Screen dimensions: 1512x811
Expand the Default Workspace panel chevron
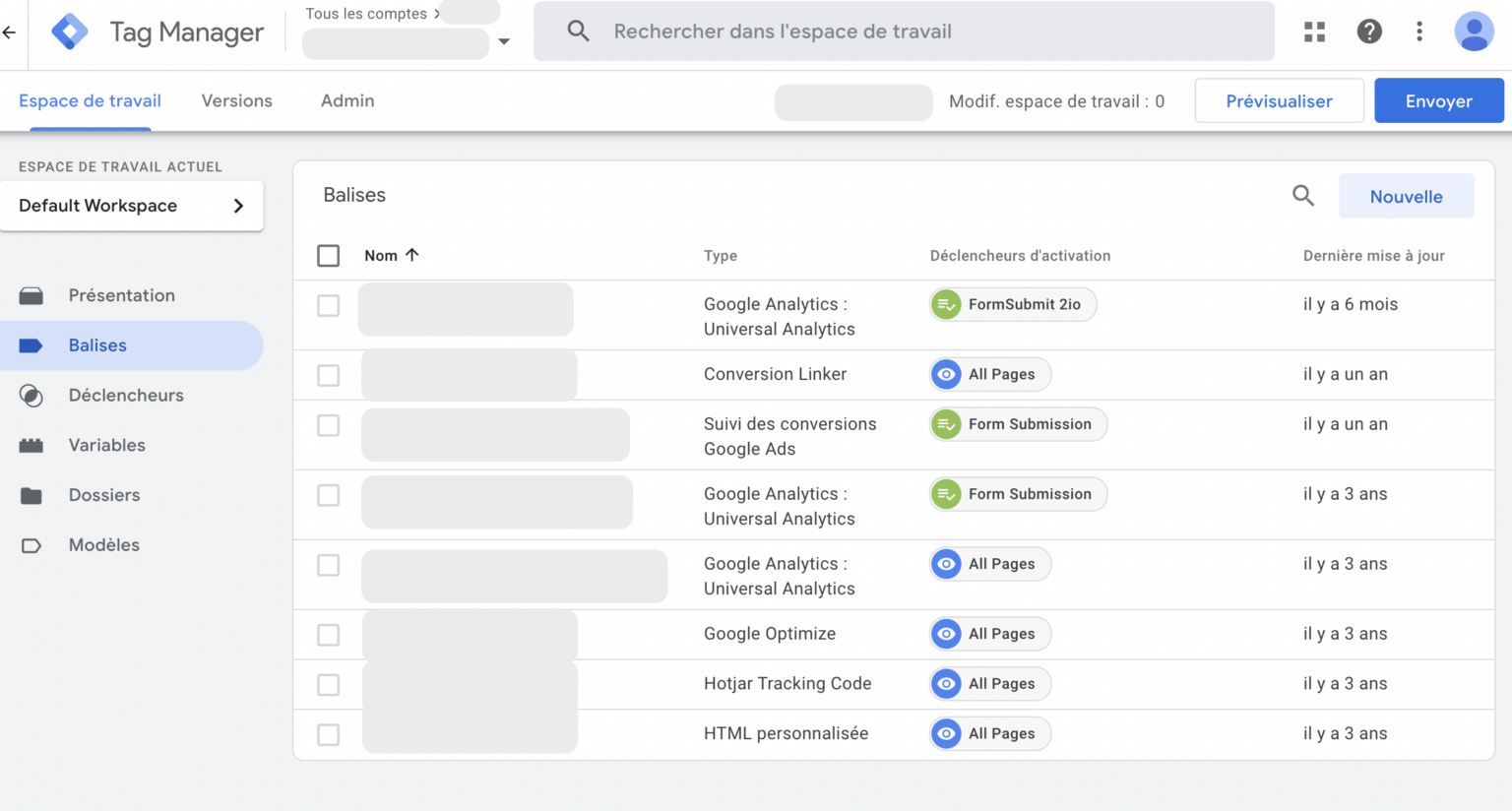click(237, 206)
